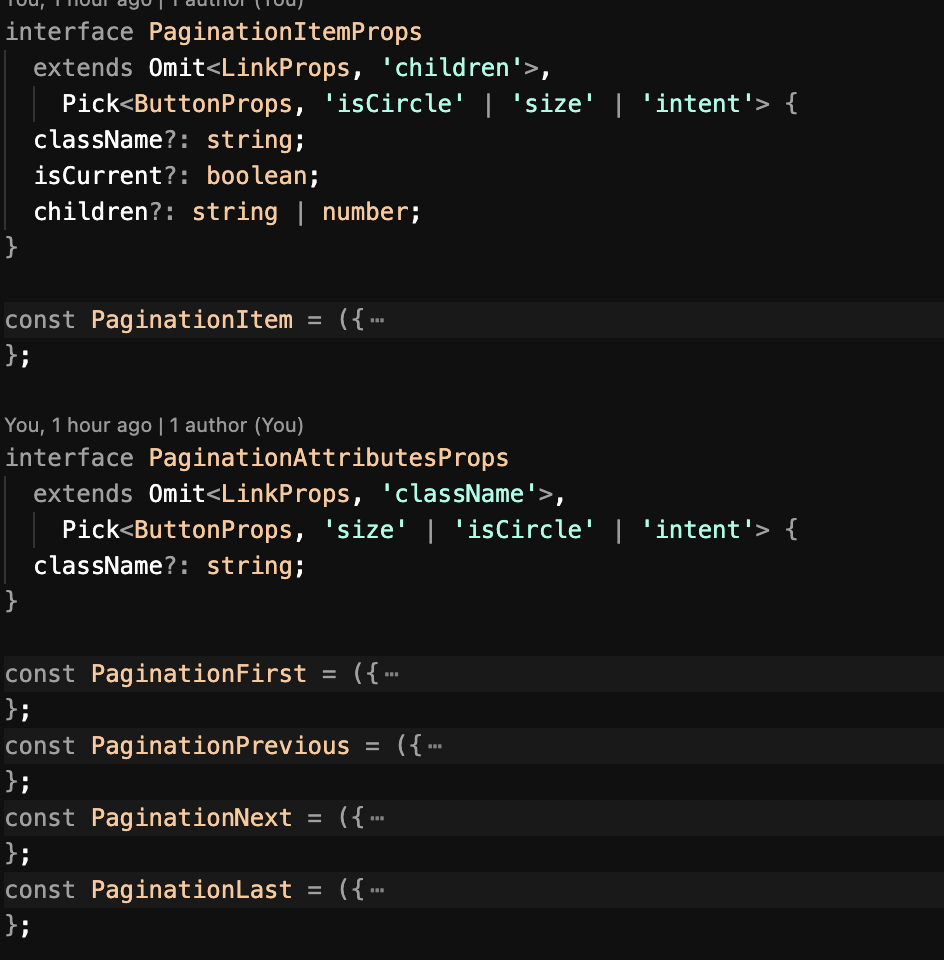
Task: Click the PaginationItemProps interface name
Action: point(285,32)
